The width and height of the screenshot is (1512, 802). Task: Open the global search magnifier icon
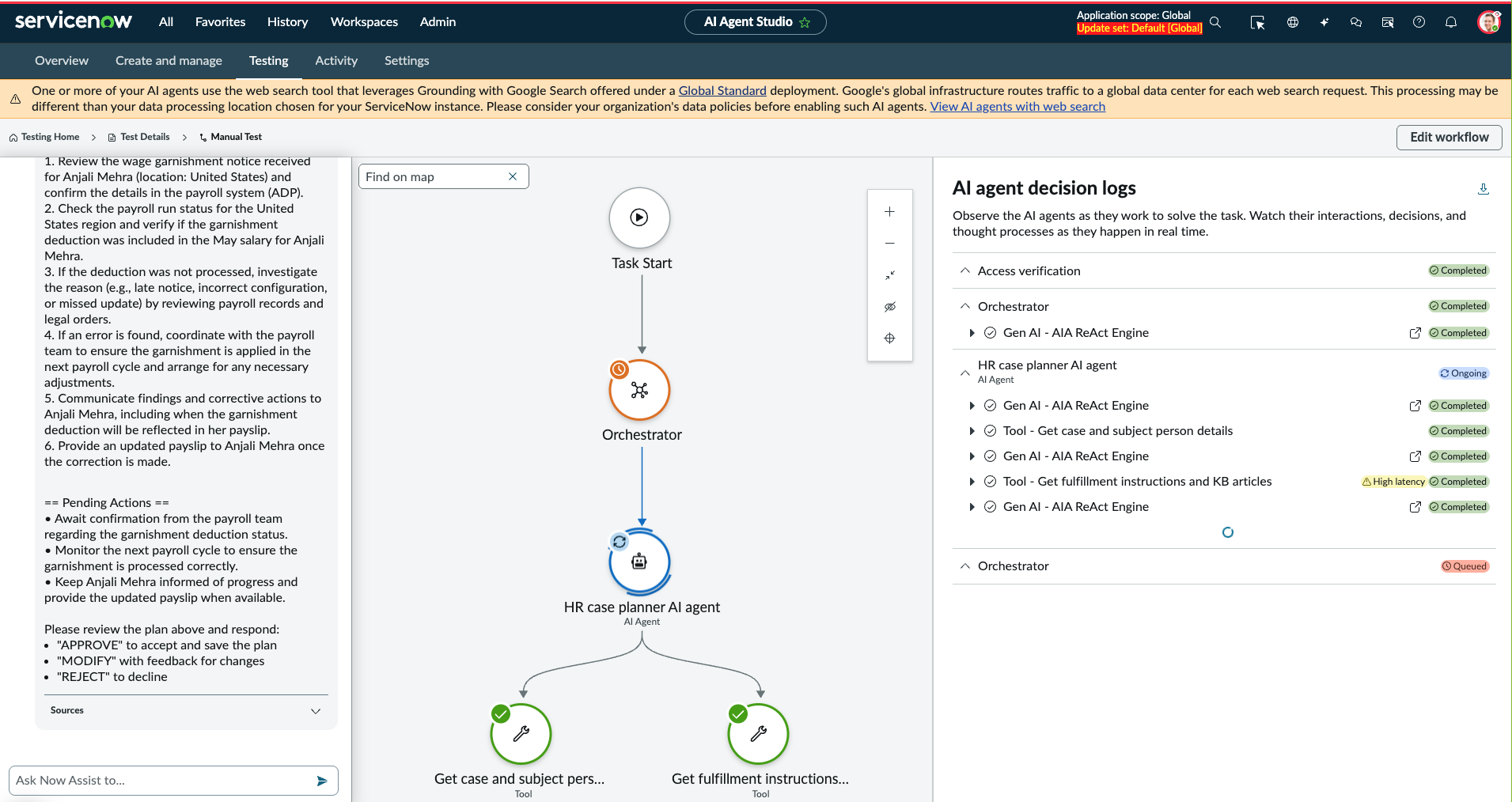point(1215,22)
